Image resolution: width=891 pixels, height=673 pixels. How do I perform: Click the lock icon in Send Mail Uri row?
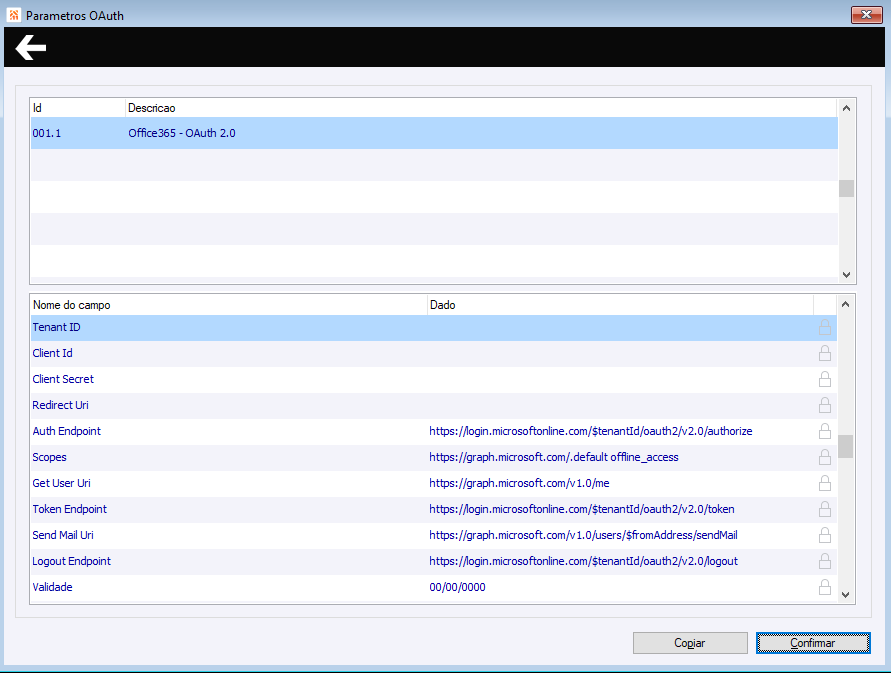(825, 535)
